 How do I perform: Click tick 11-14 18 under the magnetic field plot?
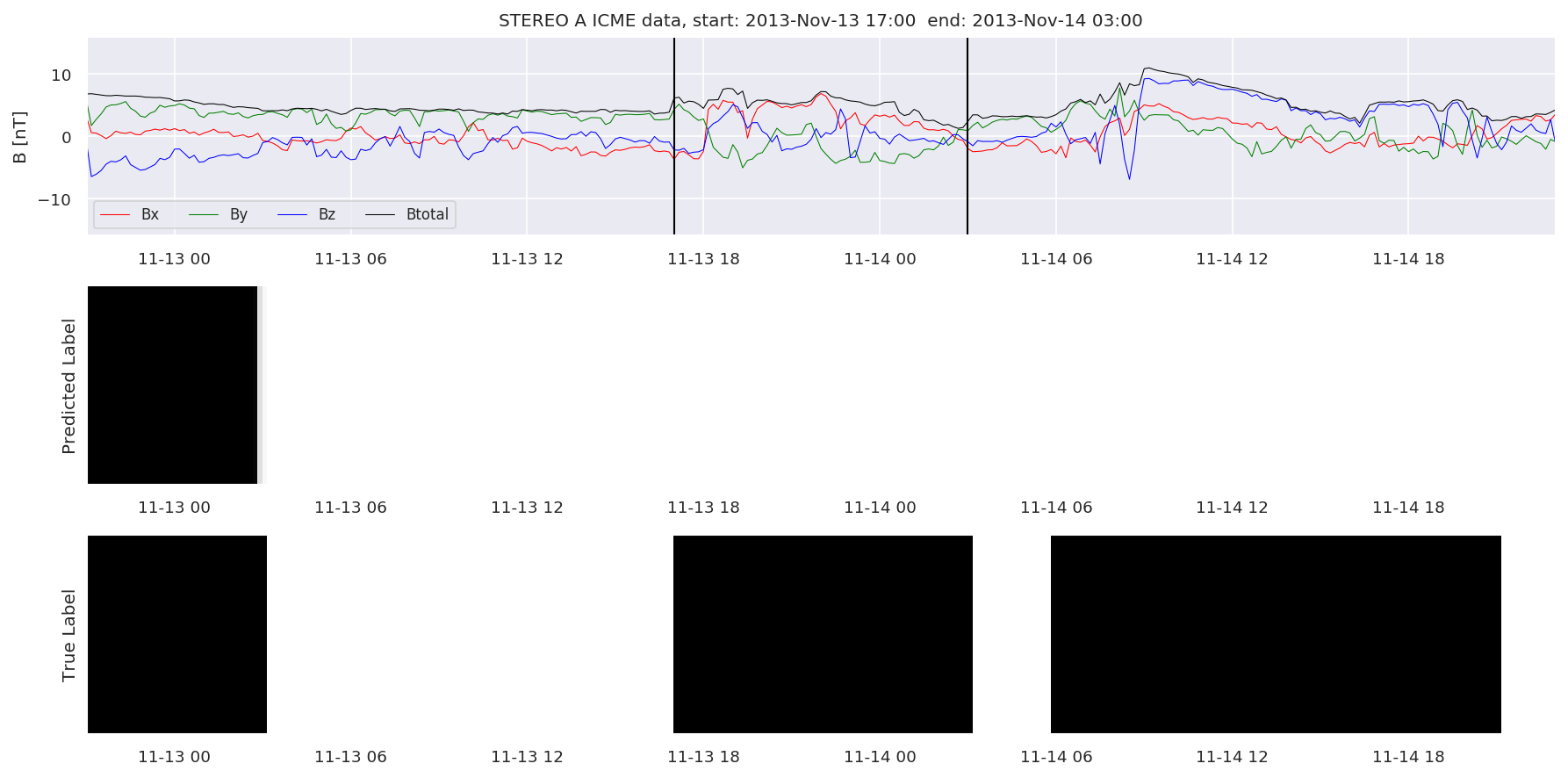tap(1408, 259)
